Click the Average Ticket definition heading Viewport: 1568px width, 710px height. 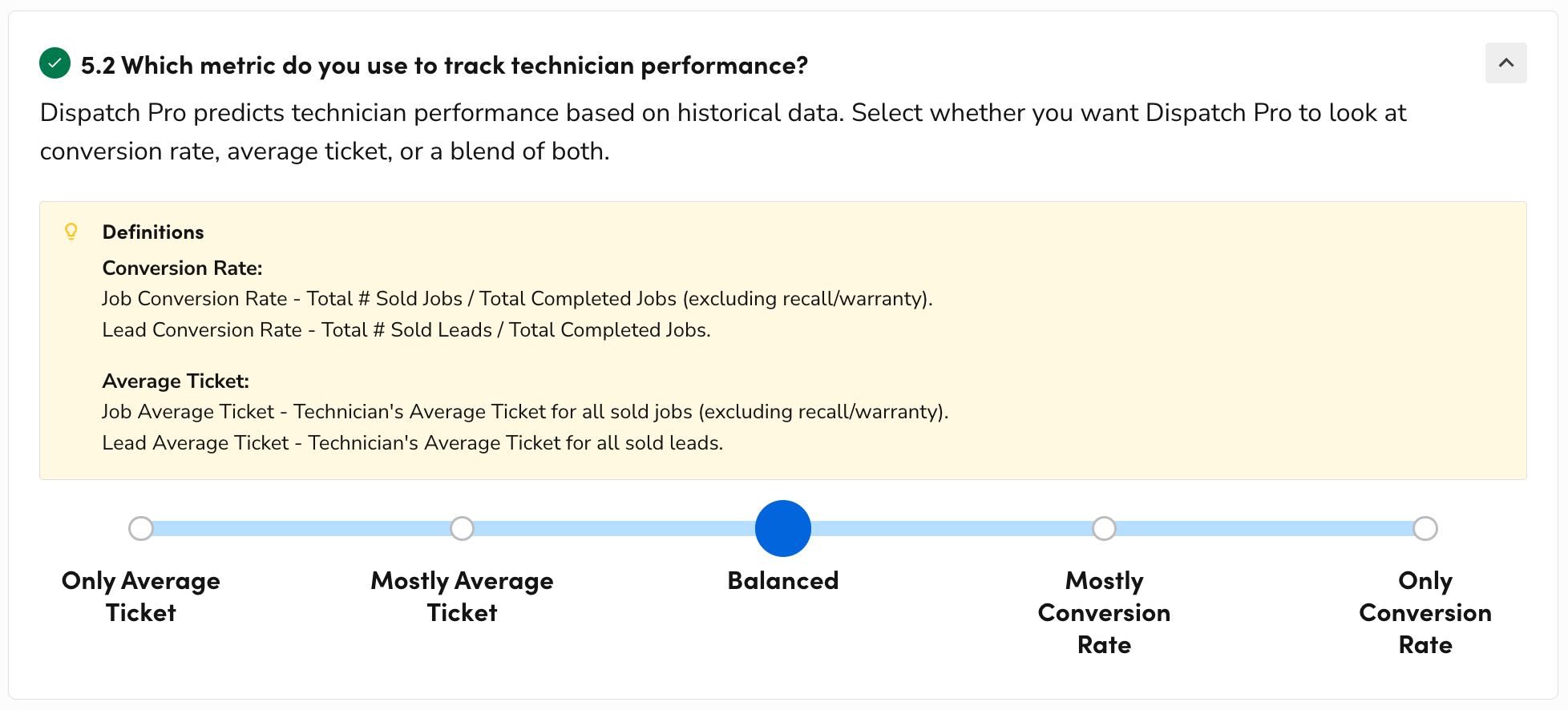[175, 381]
